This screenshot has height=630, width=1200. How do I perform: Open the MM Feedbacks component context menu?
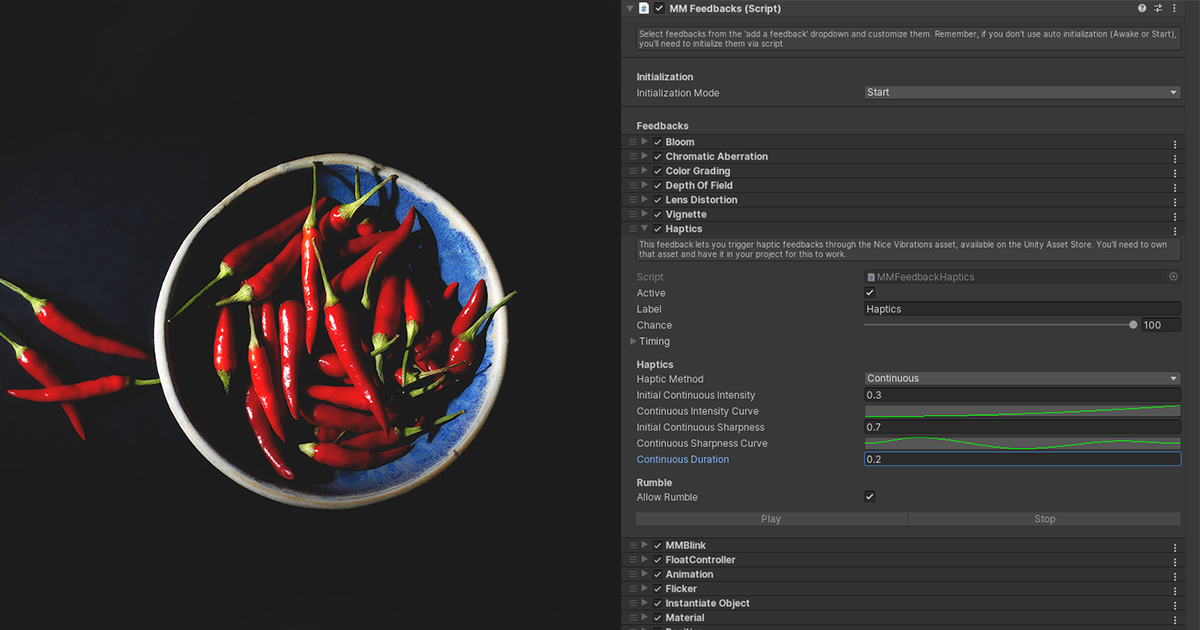[x=1174, y=8]
